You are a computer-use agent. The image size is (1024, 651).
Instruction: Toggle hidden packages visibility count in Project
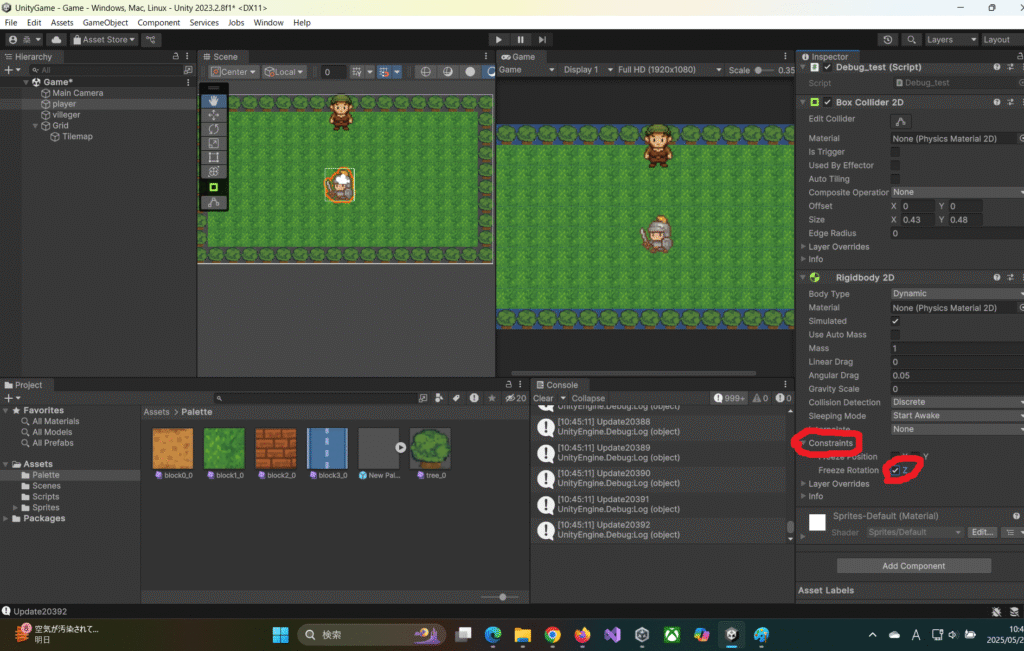(516, 398)
